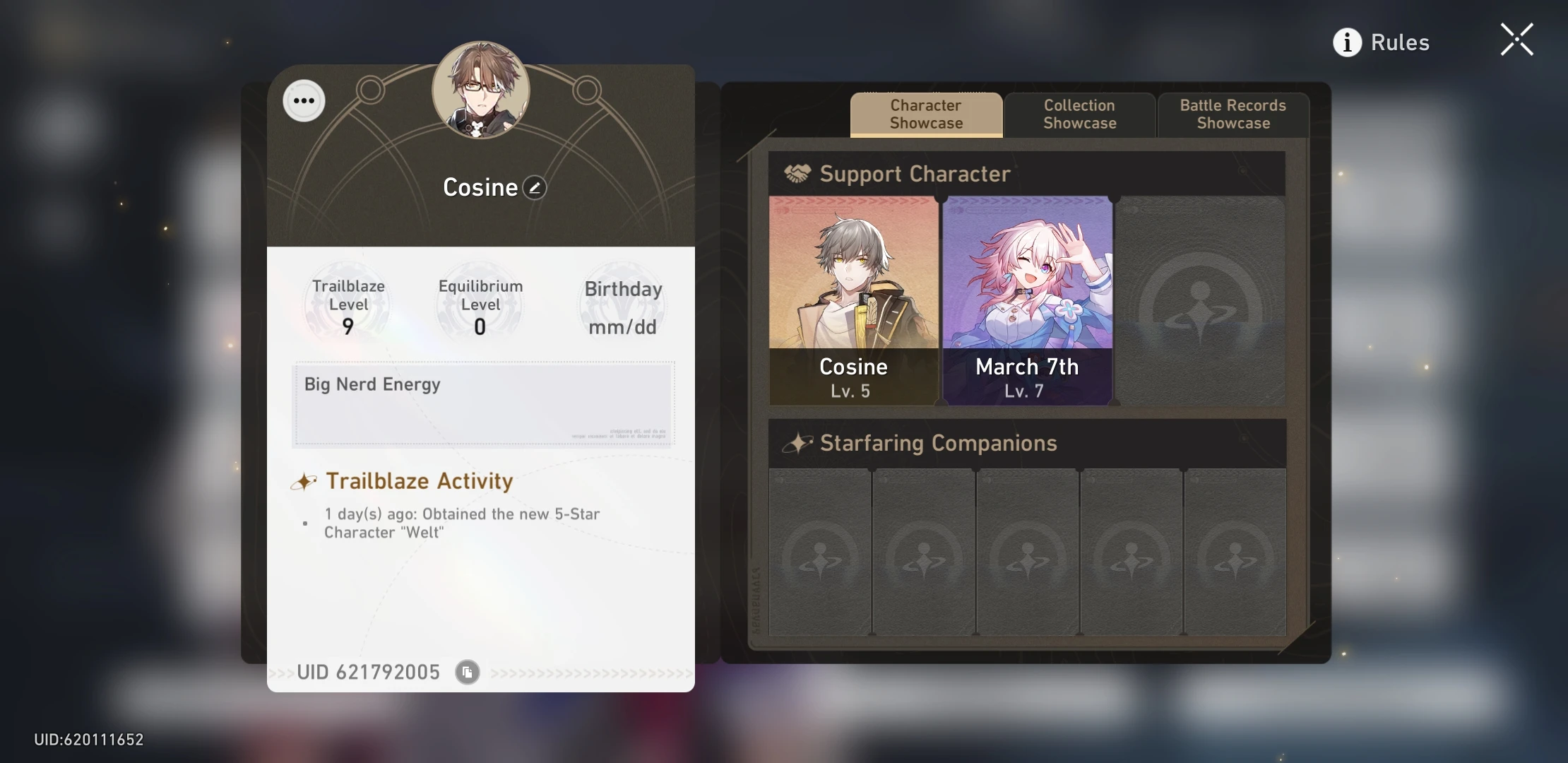Click the Trailblaze Activity star icon

[x=304, y=482]
